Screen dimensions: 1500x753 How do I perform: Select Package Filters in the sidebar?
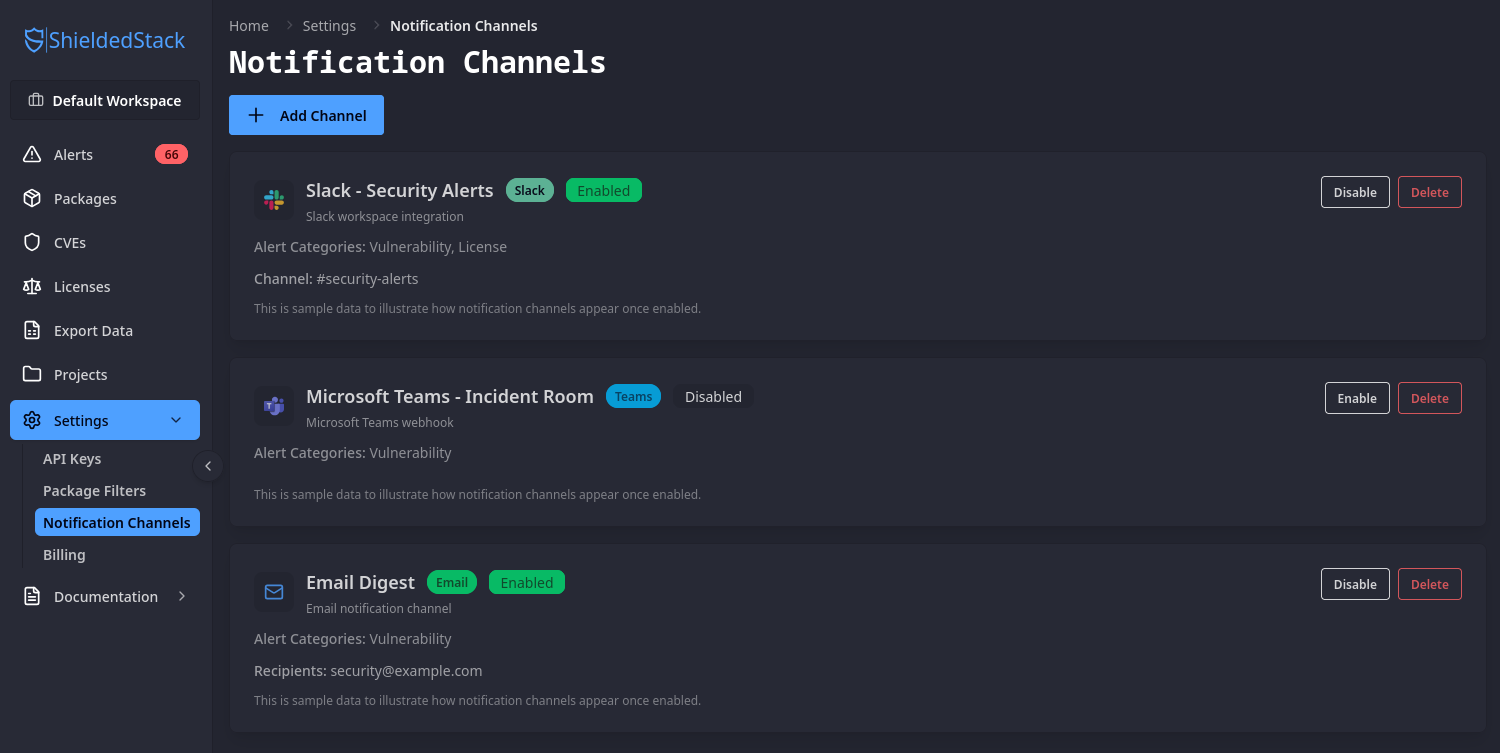coord(95,491)
